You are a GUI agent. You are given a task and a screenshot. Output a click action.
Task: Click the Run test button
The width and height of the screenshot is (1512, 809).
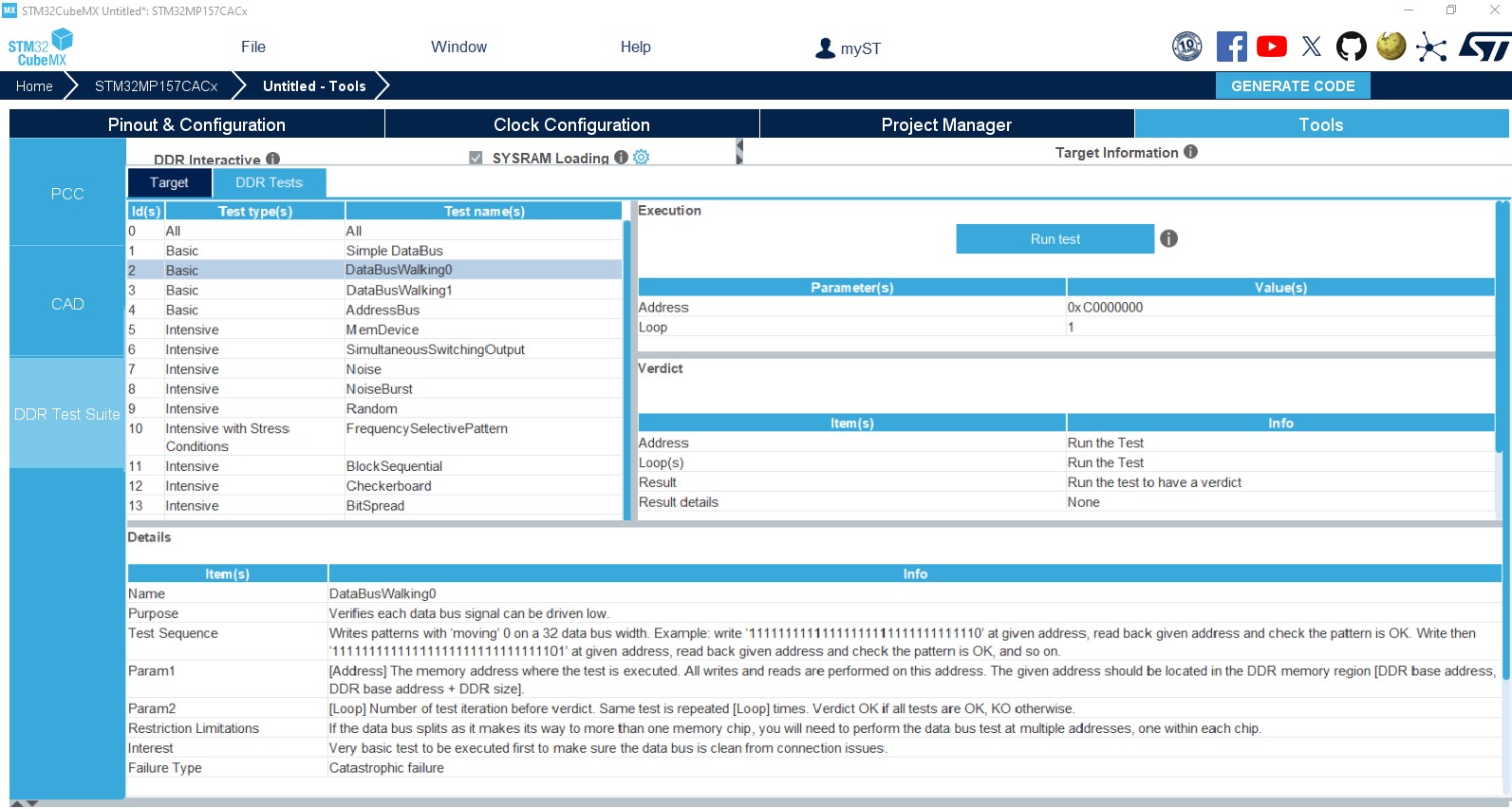1055,239
